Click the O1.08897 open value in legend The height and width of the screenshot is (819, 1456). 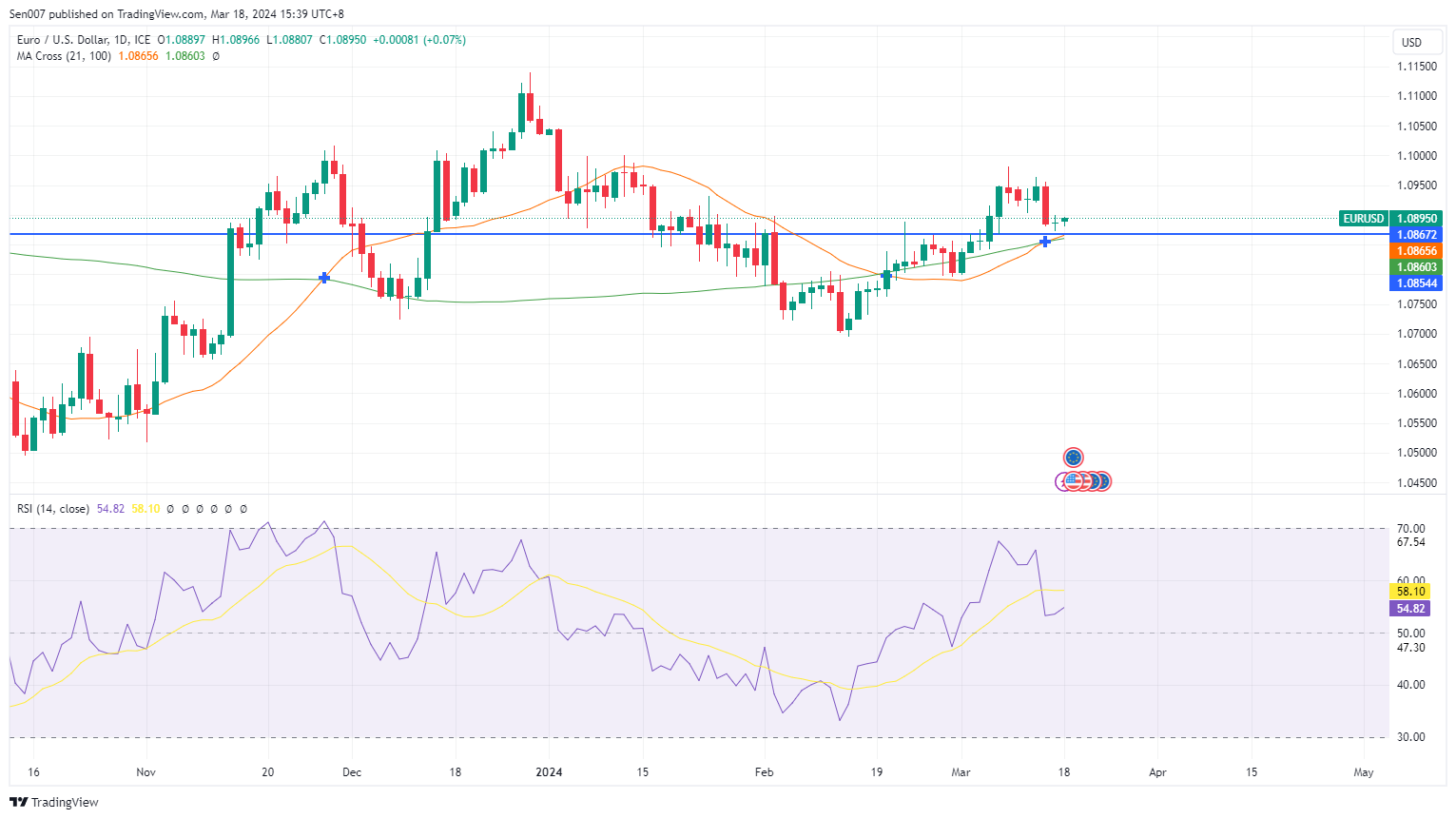point(181,40)
